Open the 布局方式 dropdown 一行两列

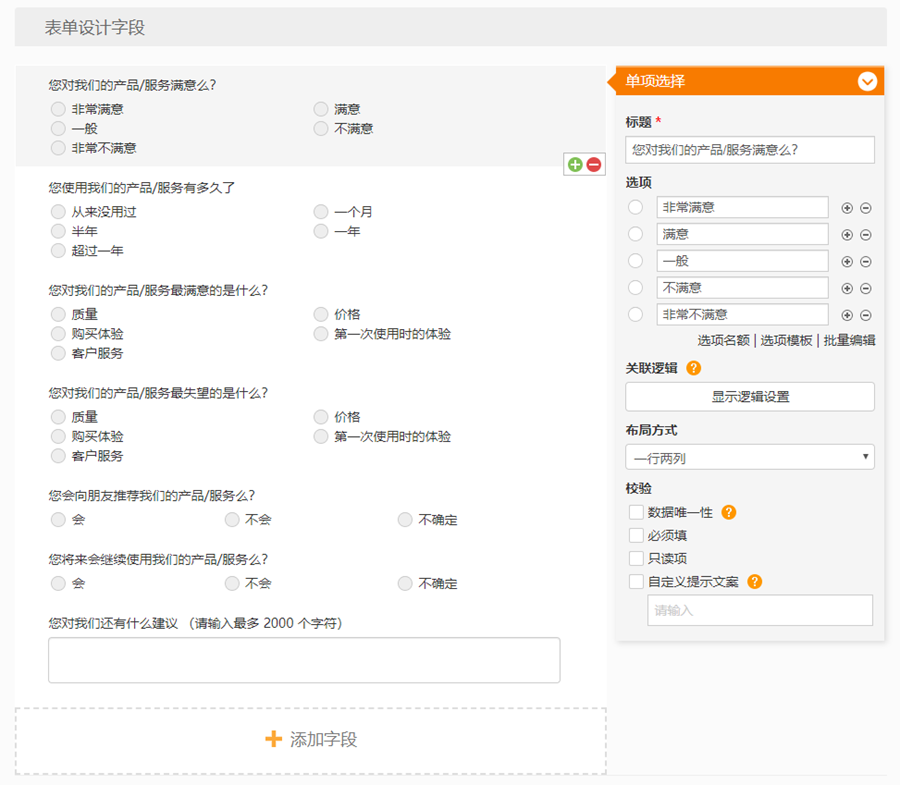point(750,457)
